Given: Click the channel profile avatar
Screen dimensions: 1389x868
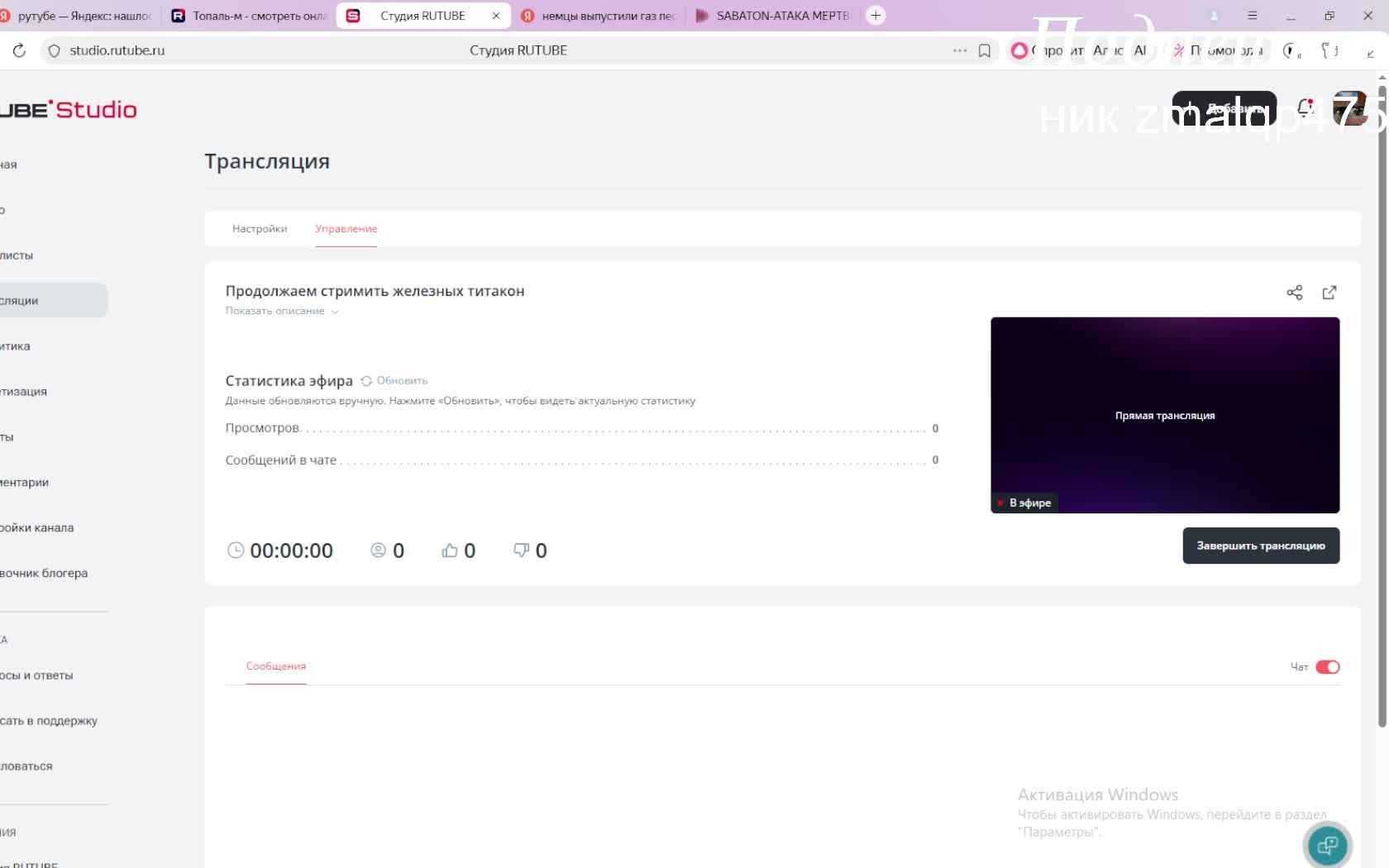Looking at the screenshot, I should click(1351, 107).
